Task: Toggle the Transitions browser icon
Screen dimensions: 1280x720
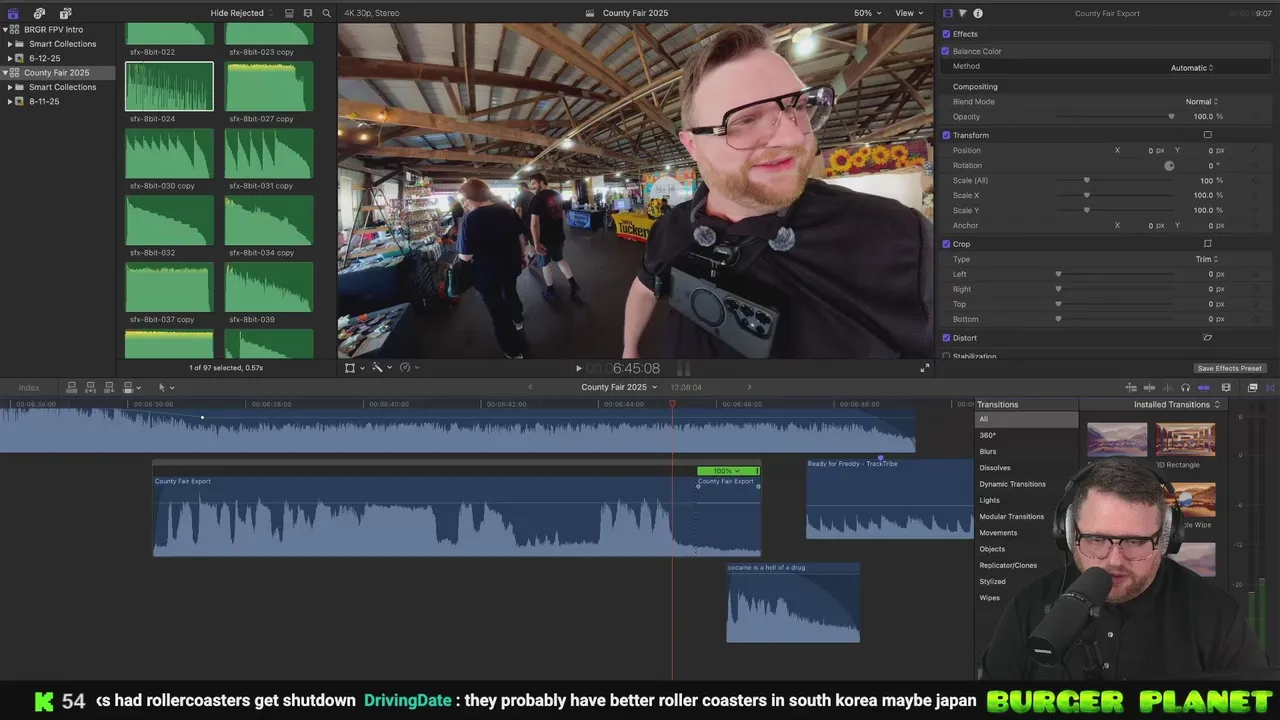Action: click(x=1271, y=387)
